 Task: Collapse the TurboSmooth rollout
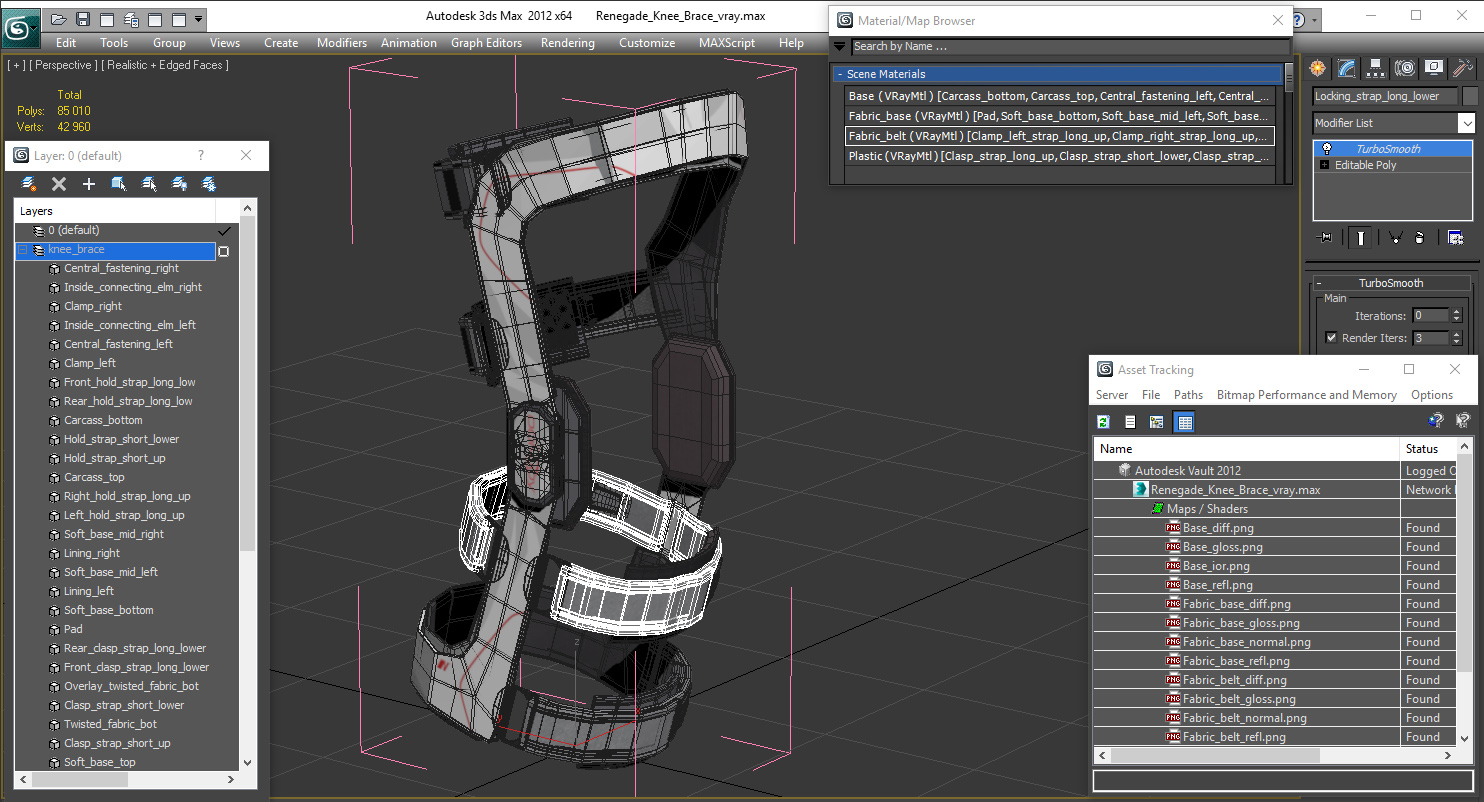tap(1317, 283)
